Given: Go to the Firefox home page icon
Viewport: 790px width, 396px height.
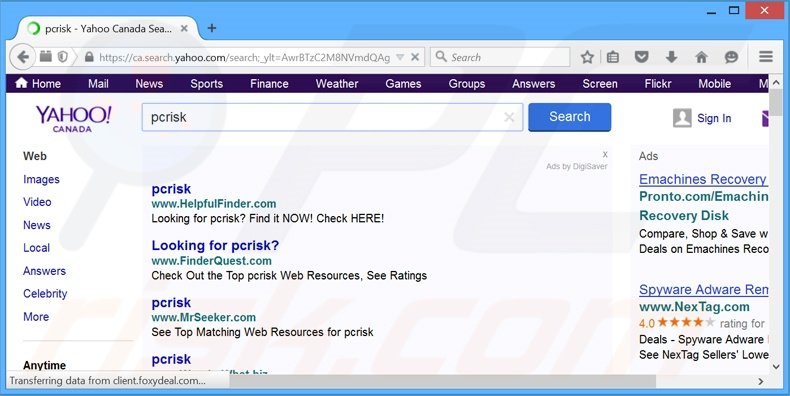Looking at the screenshot, I should pyautogui.click(x=701, y=57).
